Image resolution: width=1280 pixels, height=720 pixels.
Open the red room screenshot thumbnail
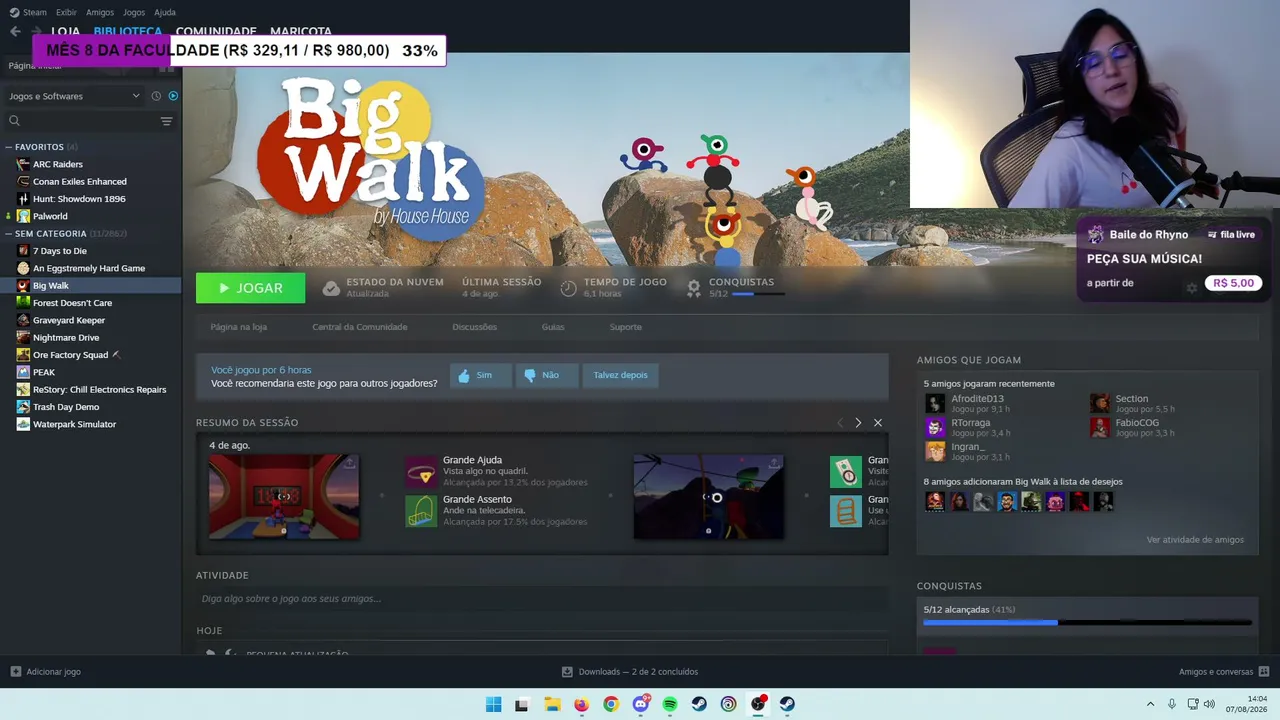tap(284, 497)
